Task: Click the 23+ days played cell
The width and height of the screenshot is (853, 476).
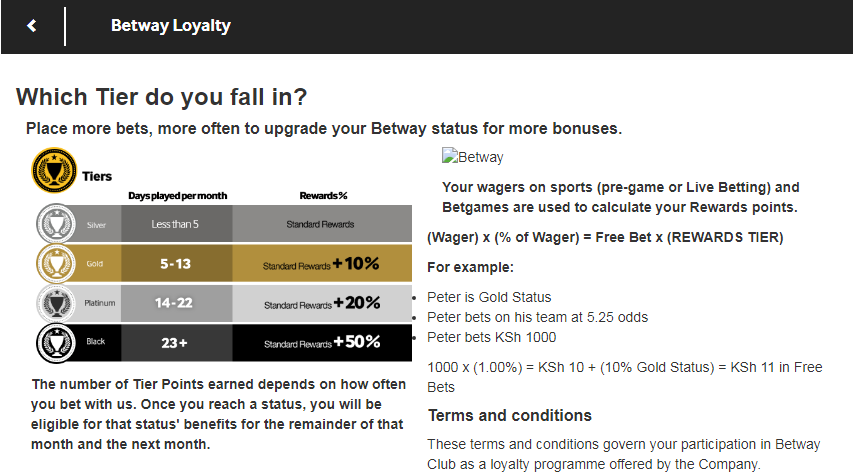Action: tap(177, 343)
